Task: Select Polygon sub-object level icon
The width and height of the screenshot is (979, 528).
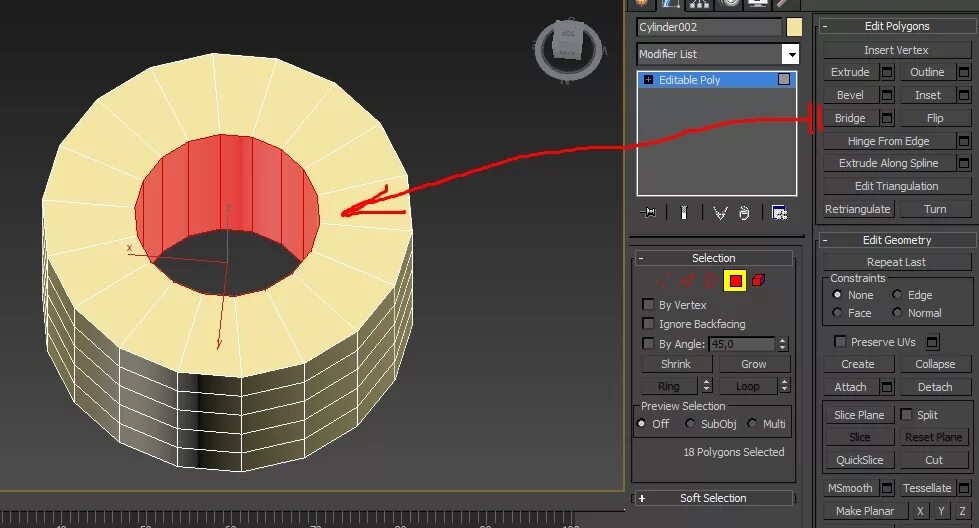Action: [x=735, y=281]
